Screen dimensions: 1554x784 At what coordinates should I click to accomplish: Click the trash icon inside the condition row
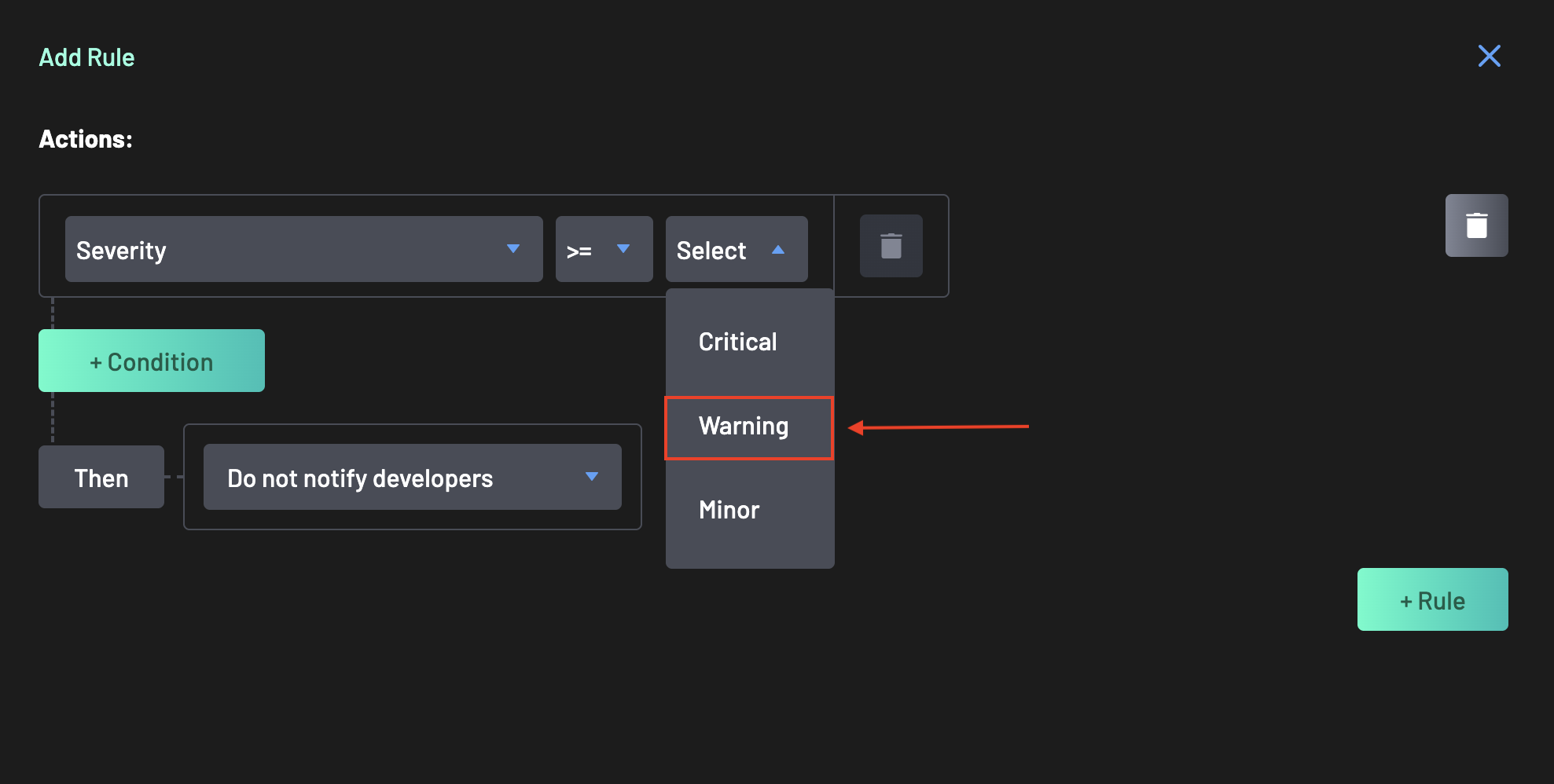(x=891, y=246)
